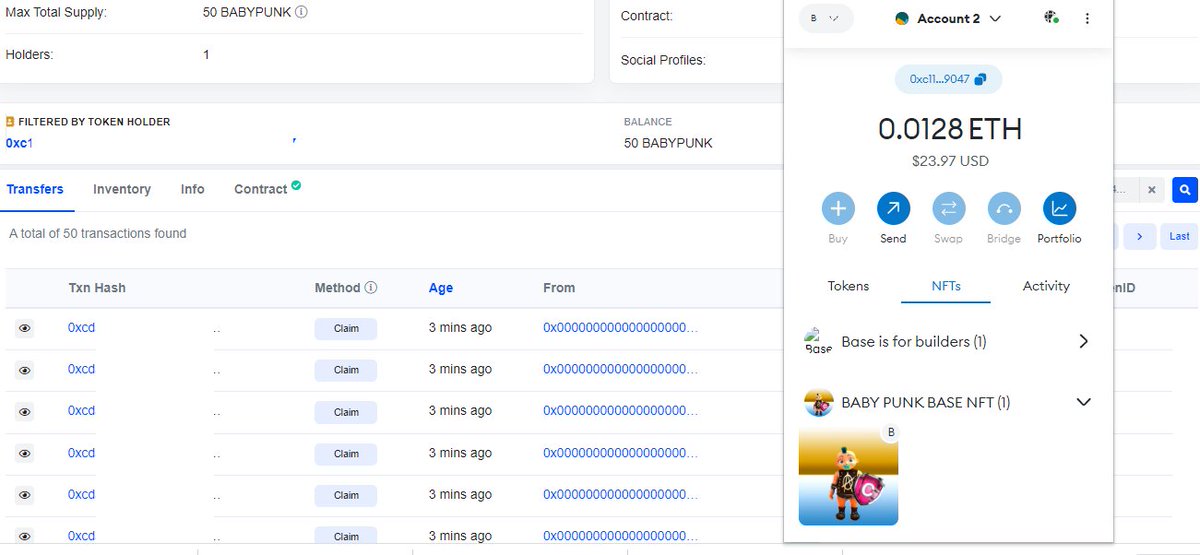Click the Buy plus icon in MetaMask

tap(838, 209)
